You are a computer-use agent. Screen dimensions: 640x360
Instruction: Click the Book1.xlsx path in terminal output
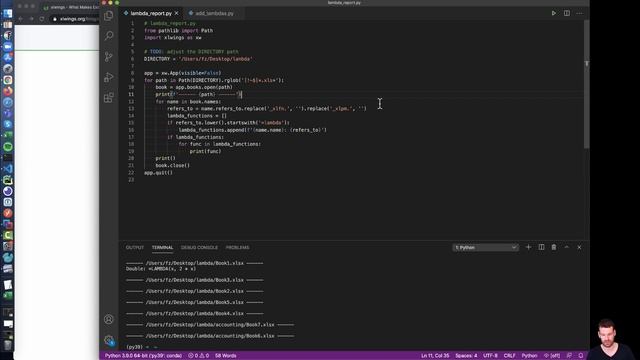(x=194, y=263)
